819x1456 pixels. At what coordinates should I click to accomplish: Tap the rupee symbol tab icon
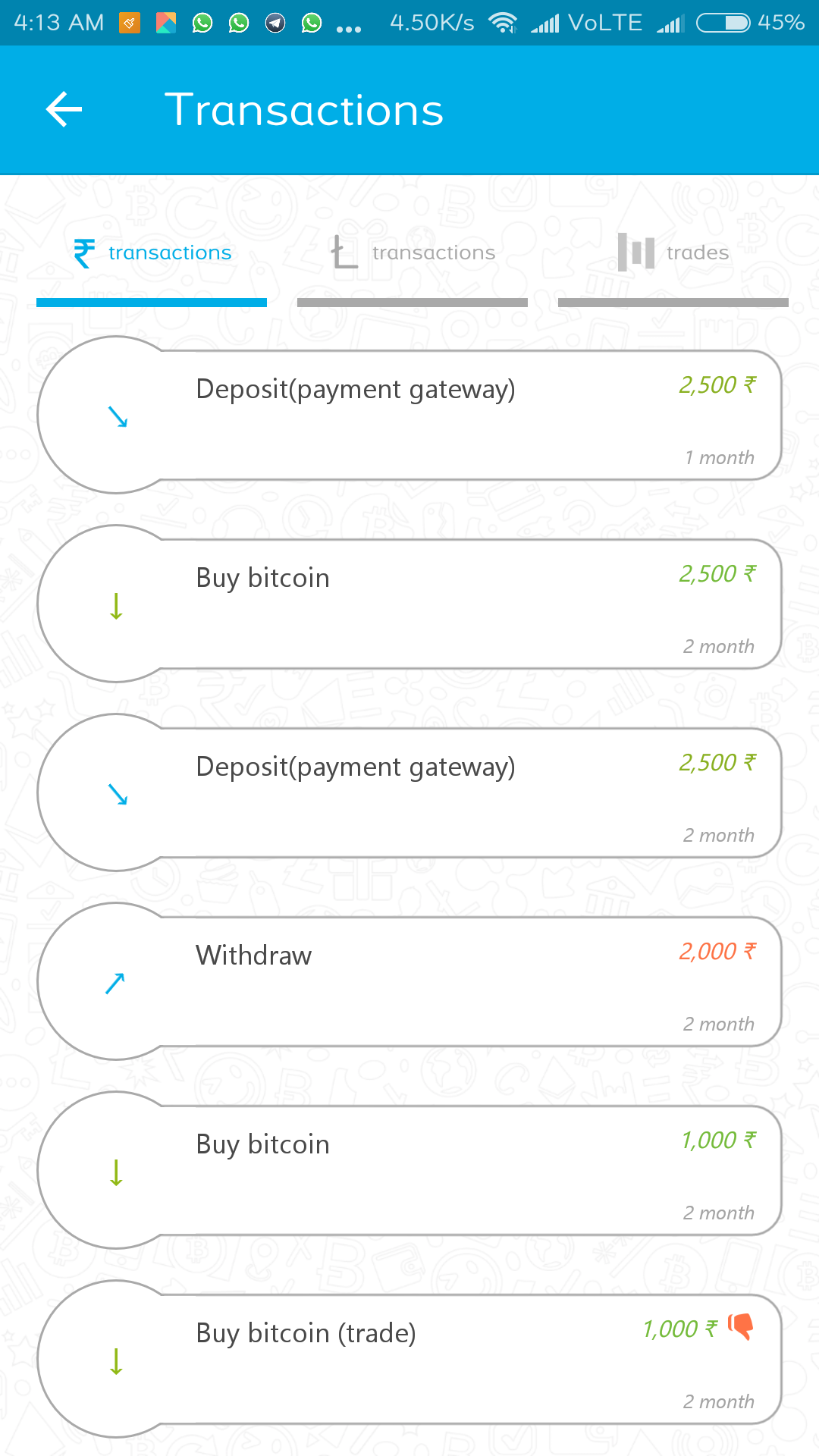84,253
